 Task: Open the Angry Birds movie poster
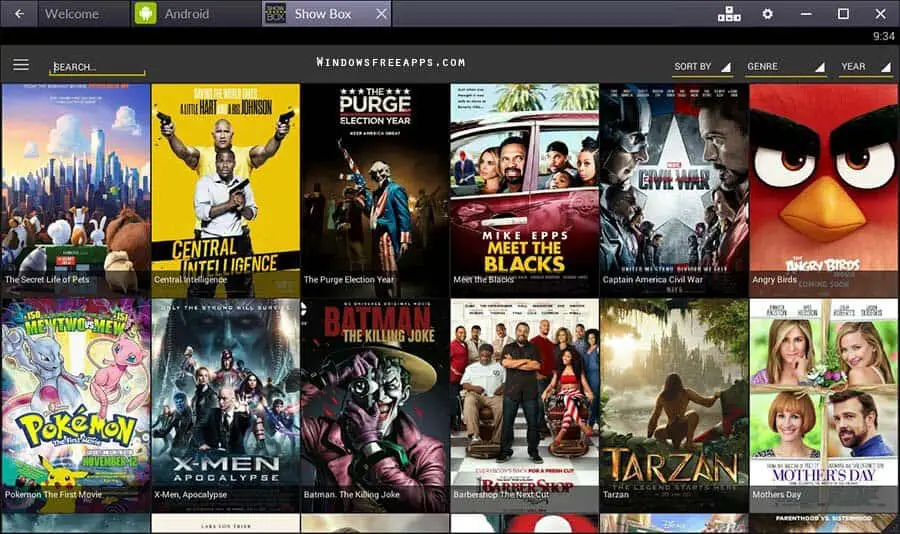[824, 190]
